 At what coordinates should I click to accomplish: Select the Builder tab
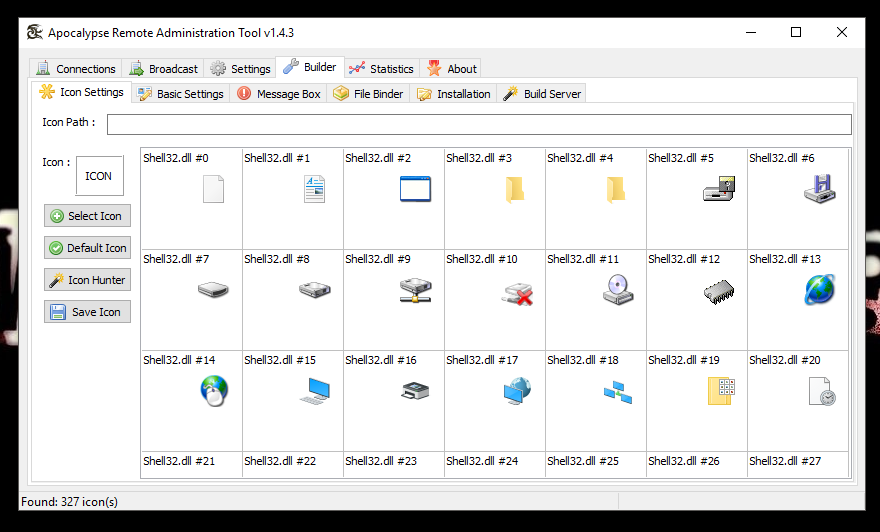pyautogui.click(x=310, y=67)
